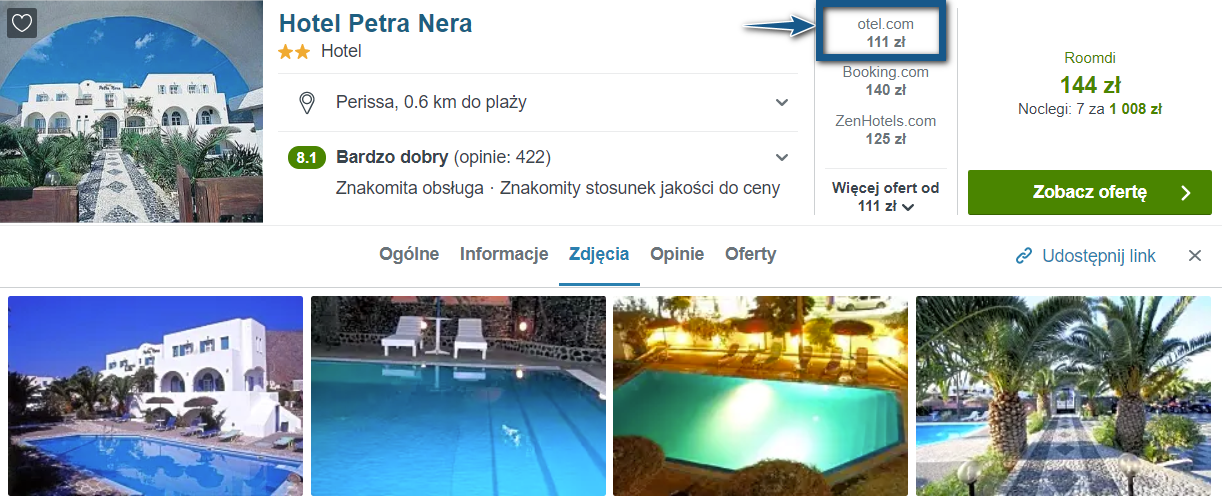Click the location pin icon
This screenshot has height=500, width=1222.
tap(307, 102)
